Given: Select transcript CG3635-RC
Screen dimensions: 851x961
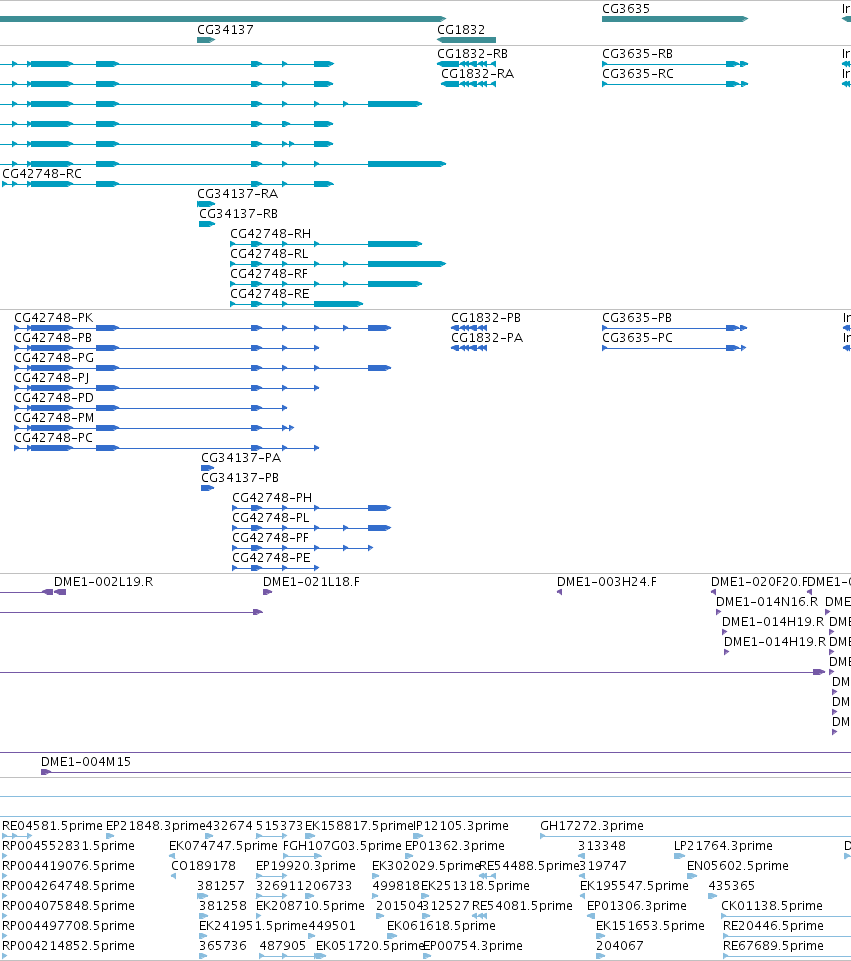Looking at the screenshot, I should point(638,74).
